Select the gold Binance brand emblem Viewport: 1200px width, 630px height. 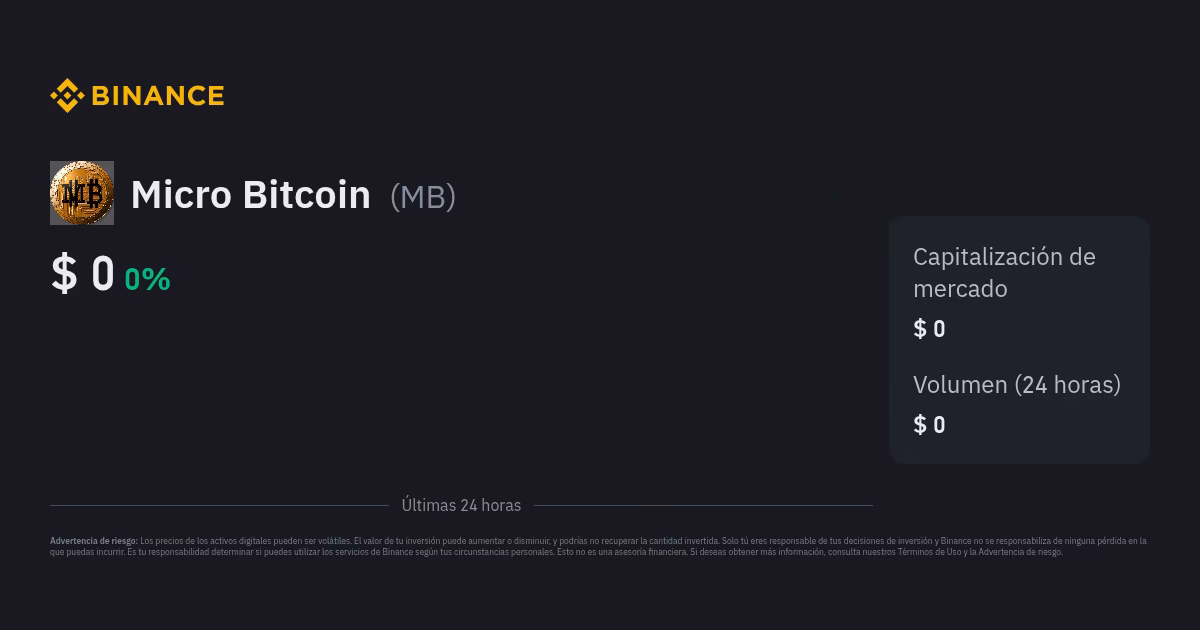click(66, 95)
